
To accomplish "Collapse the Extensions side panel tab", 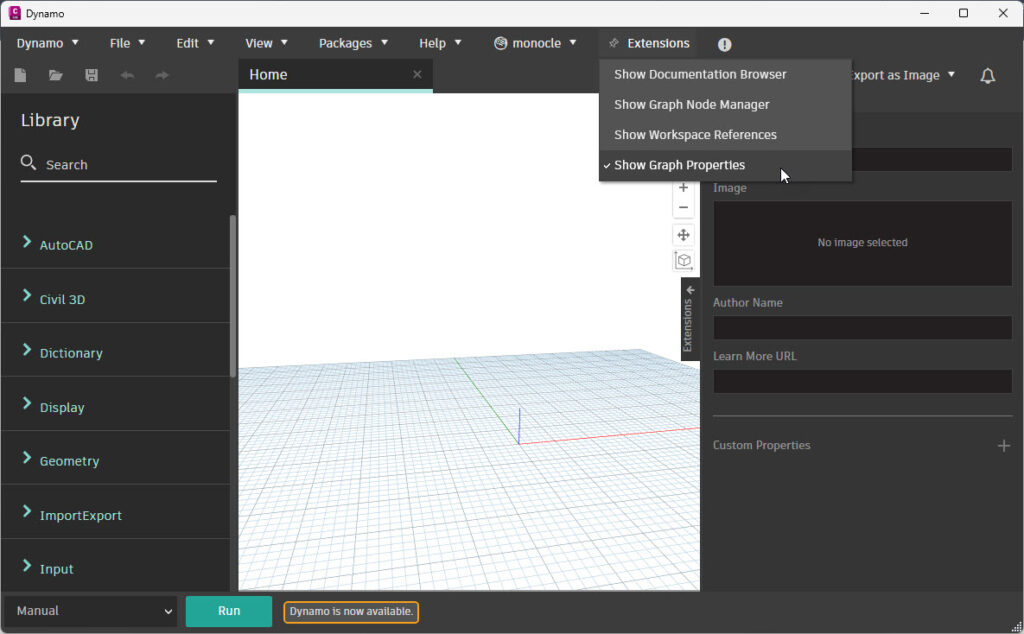I will [690, 319].
